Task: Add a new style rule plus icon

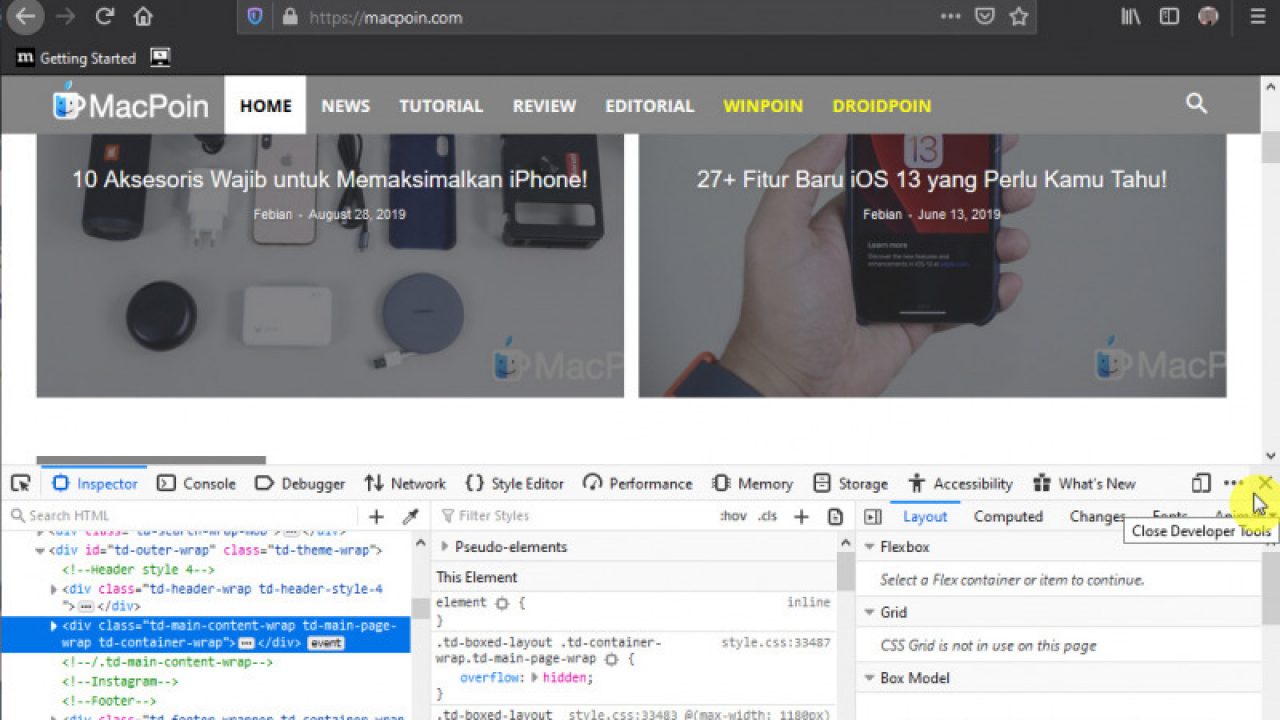Action: click(801, 516)
